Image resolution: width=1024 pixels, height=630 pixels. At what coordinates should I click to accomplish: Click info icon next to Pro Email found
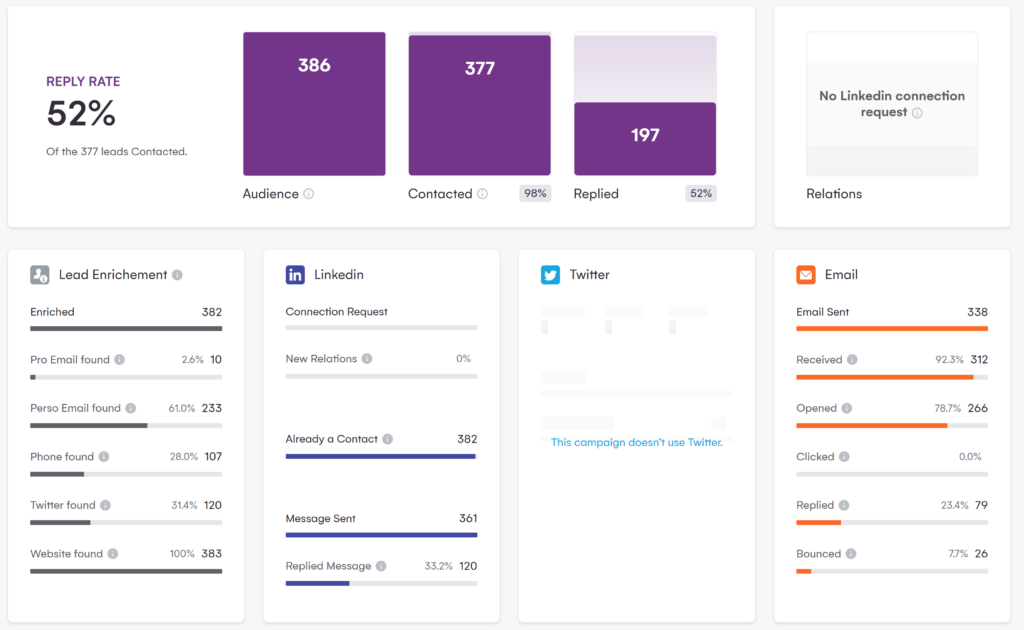click(x=119, y=360)
